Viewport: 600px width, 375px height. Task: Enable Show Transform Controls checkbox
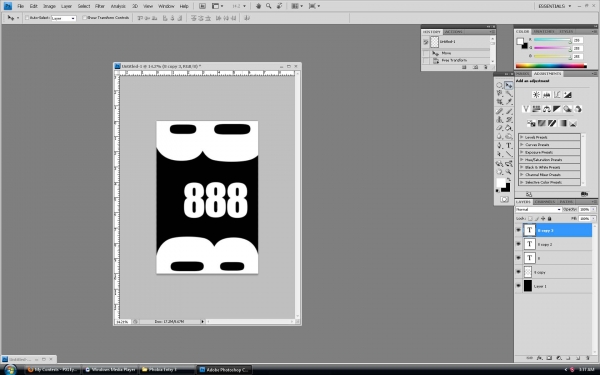pos(85,18)
